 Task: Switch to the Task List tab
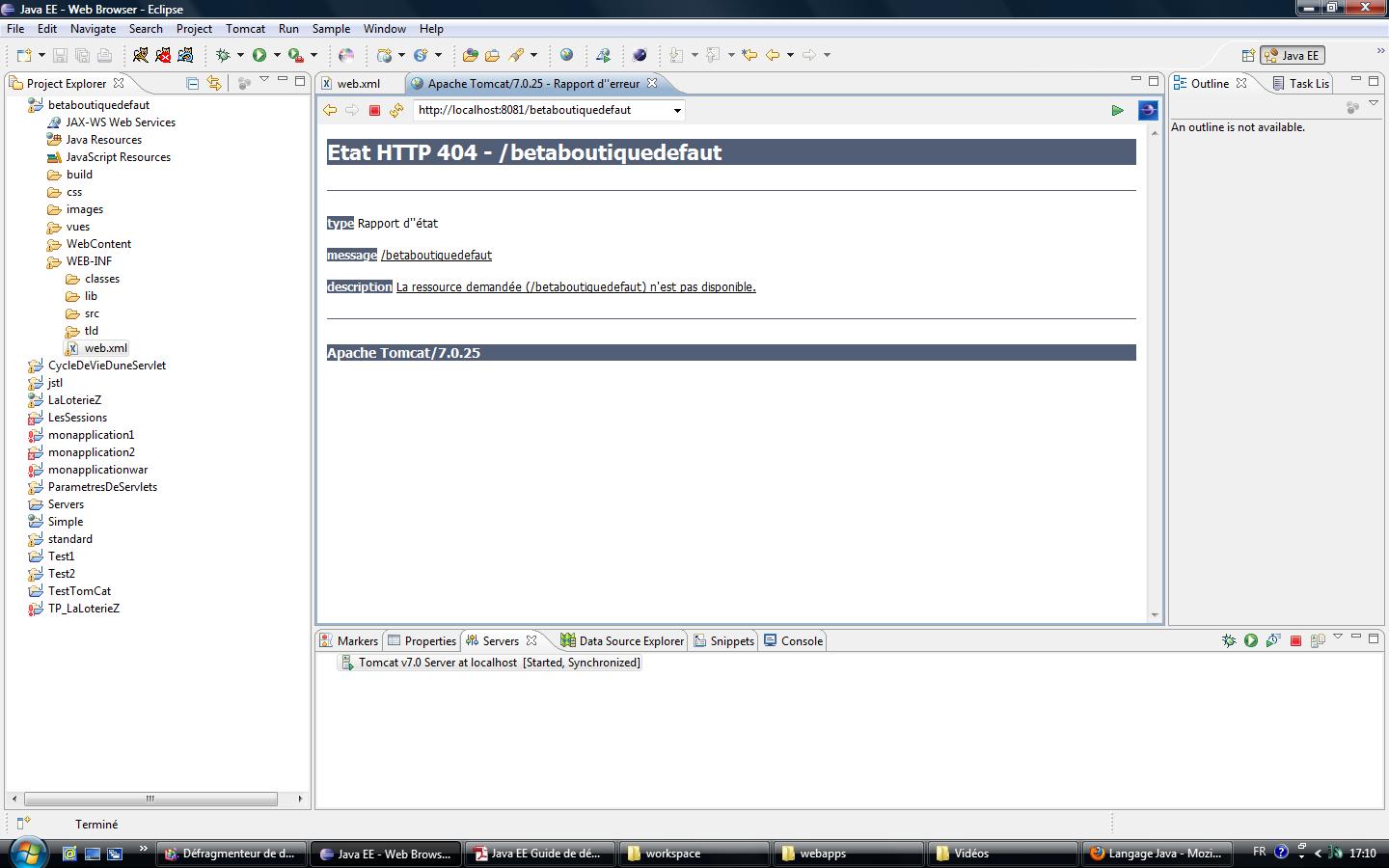tap(1300, 84)
